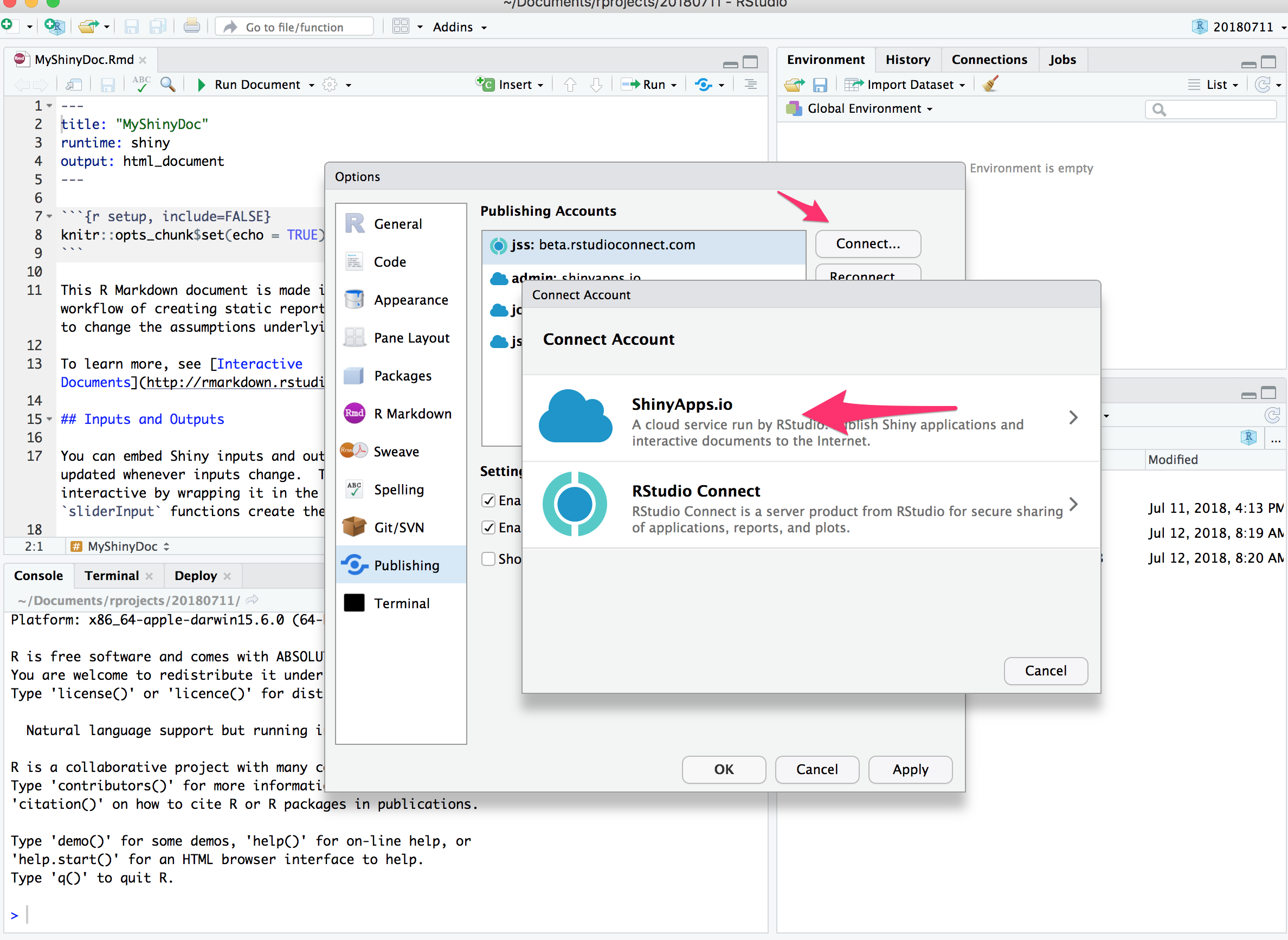Switch to the History tab
Image resolution: width=1288 pixels, height=940 pixels.
click(907, 60)
